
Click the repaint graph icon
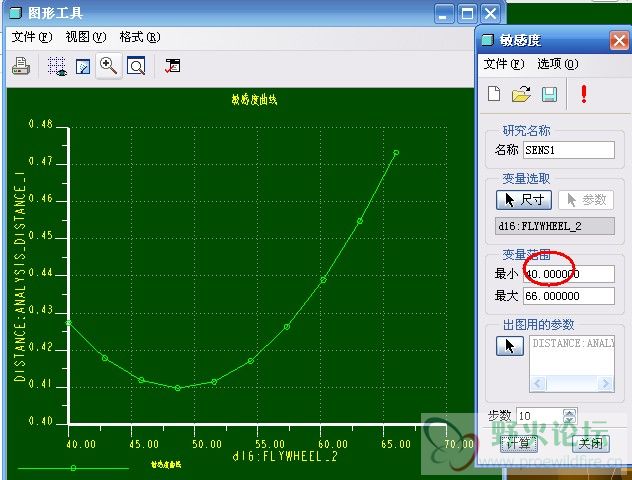tap(83, 66)
